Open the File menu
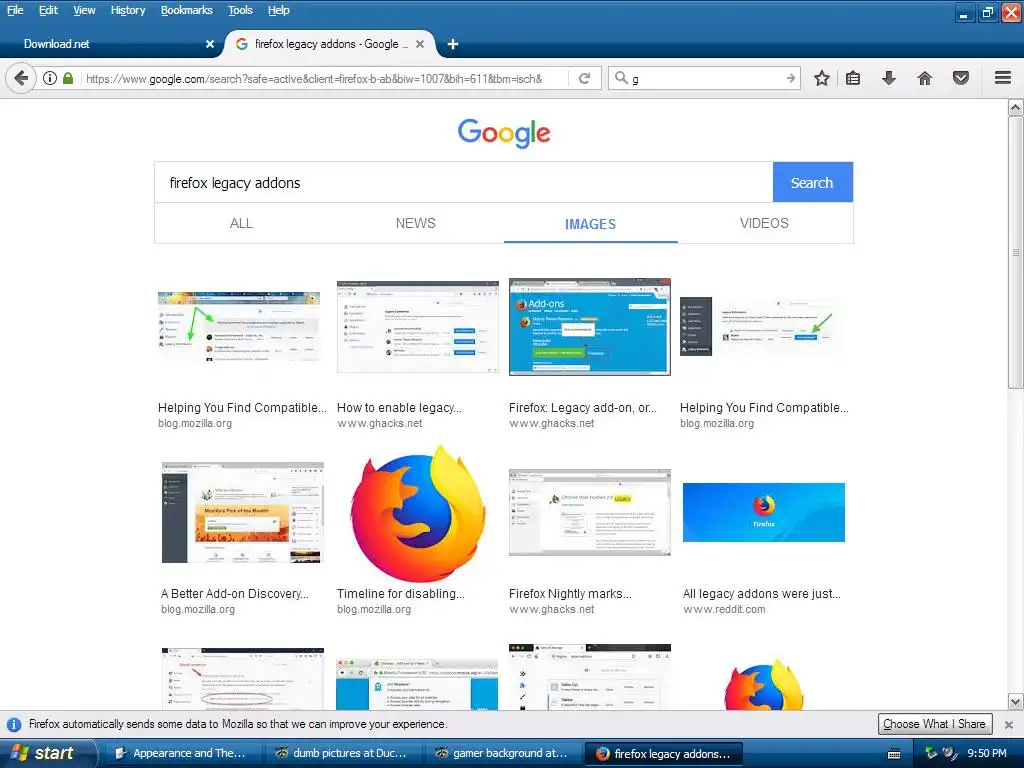The width and height of the screenshot is (1024, 768). click(x=15, y=10)
